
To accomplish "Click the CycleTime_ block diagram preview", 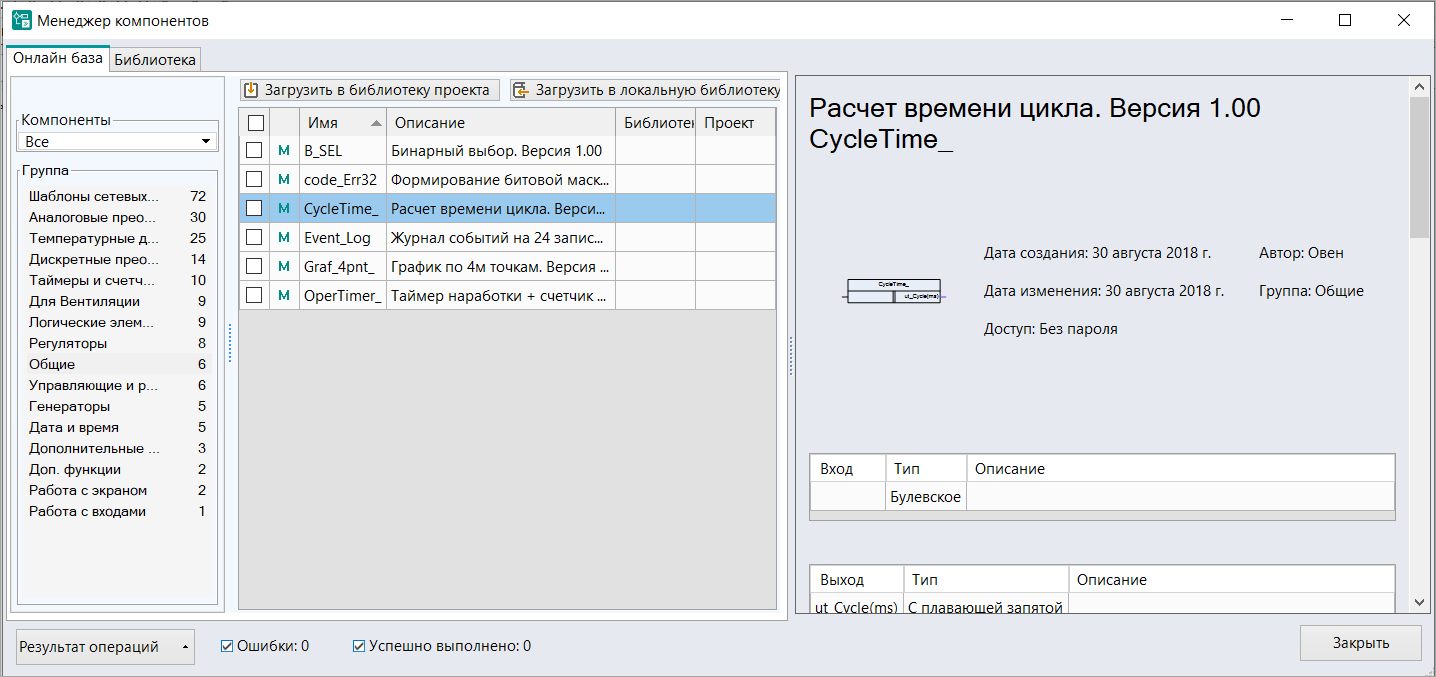I will [893, 291].
